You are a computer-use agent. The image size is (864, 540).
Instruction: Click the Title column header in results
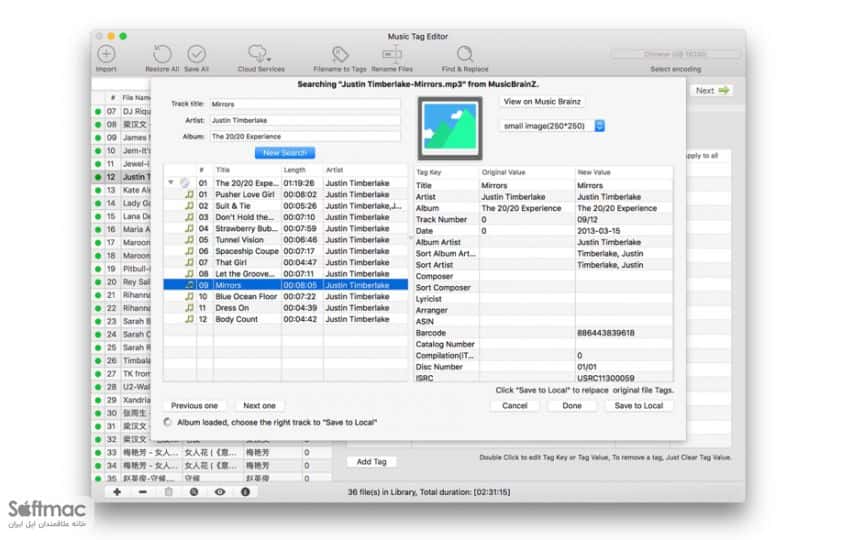coord(247,170)
